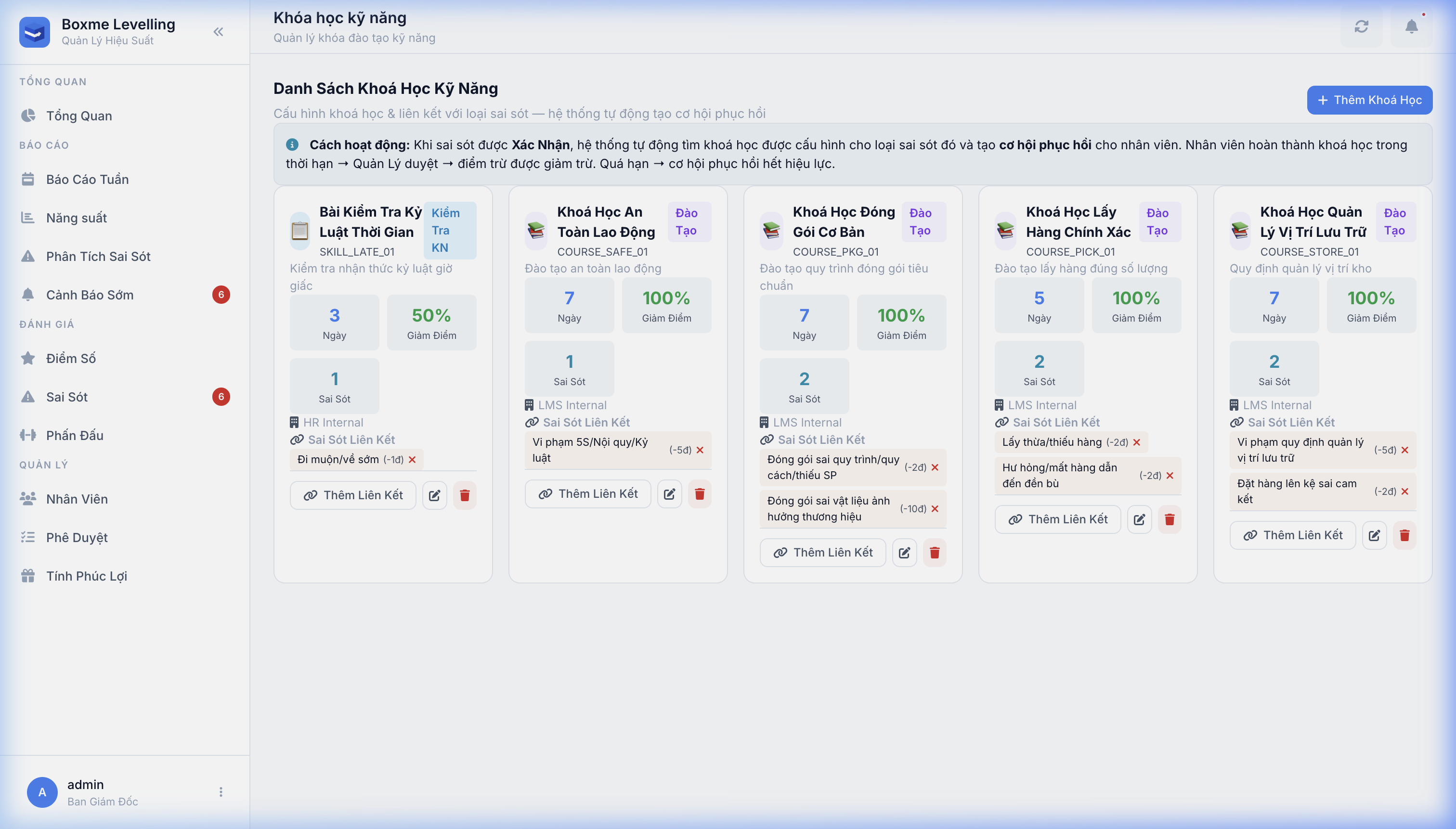
Task: Click the refresh icon in header
Action: point(1361,26)
